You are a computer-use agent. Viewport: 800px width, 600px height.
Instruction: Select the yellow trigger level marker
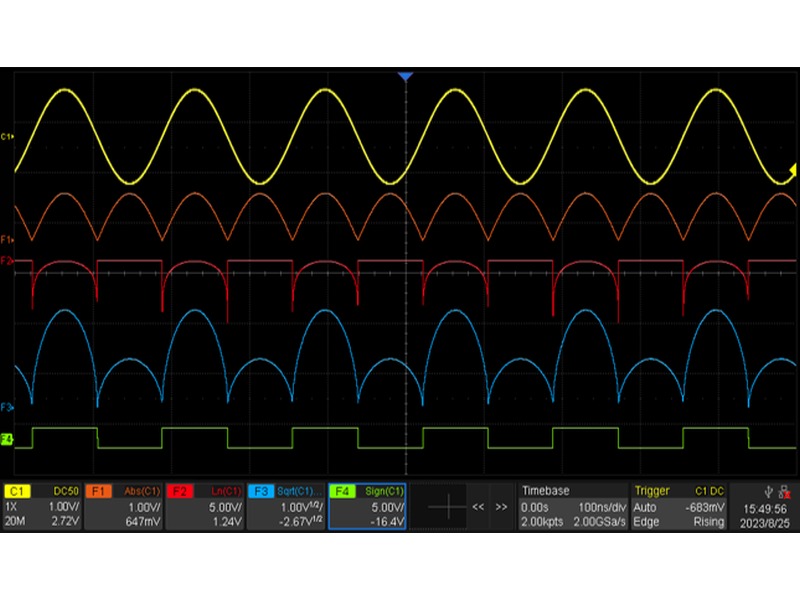point(793,169)
